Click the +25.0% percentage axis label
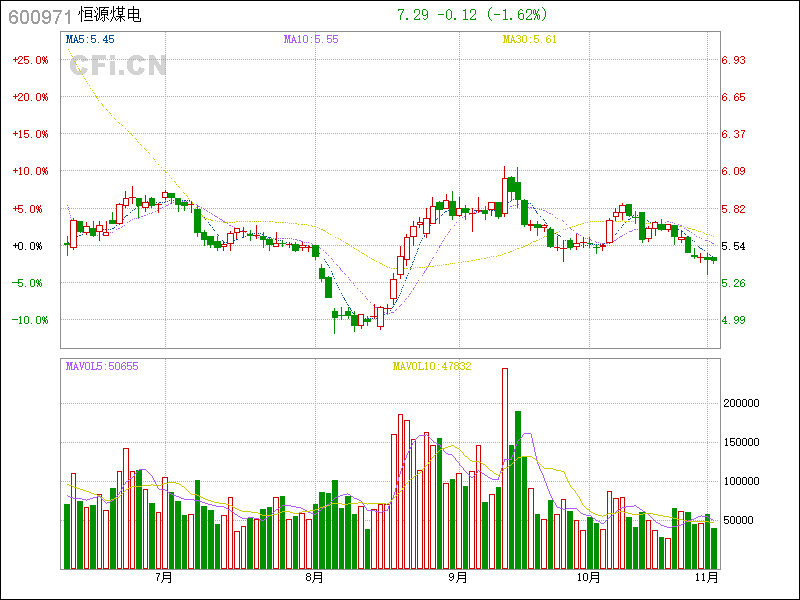Viewport: 800px width, 600px height. point(30,60)
